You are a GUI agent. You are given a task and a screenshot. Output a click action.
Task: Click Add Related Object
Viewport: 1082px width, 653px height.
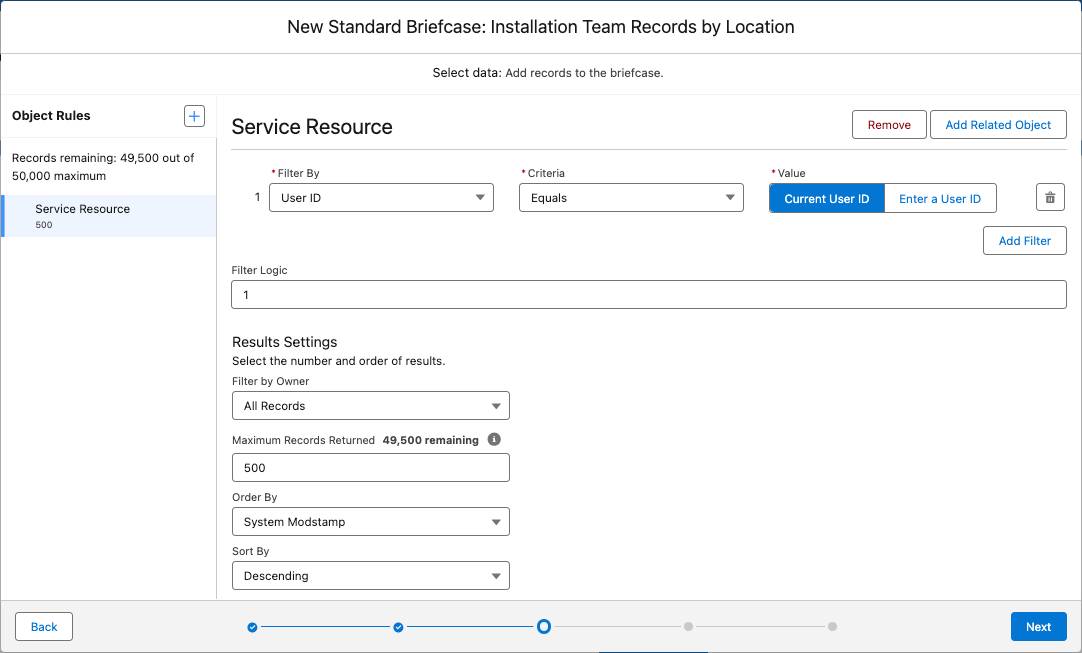point(998,124)
